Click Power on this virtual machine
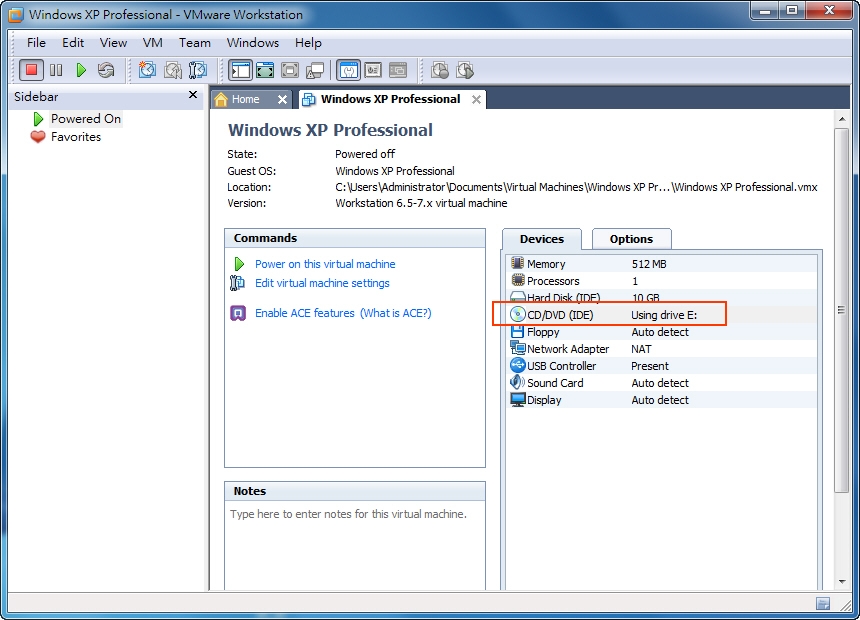This screenshot has width=860, height=620. pos(325,264)
